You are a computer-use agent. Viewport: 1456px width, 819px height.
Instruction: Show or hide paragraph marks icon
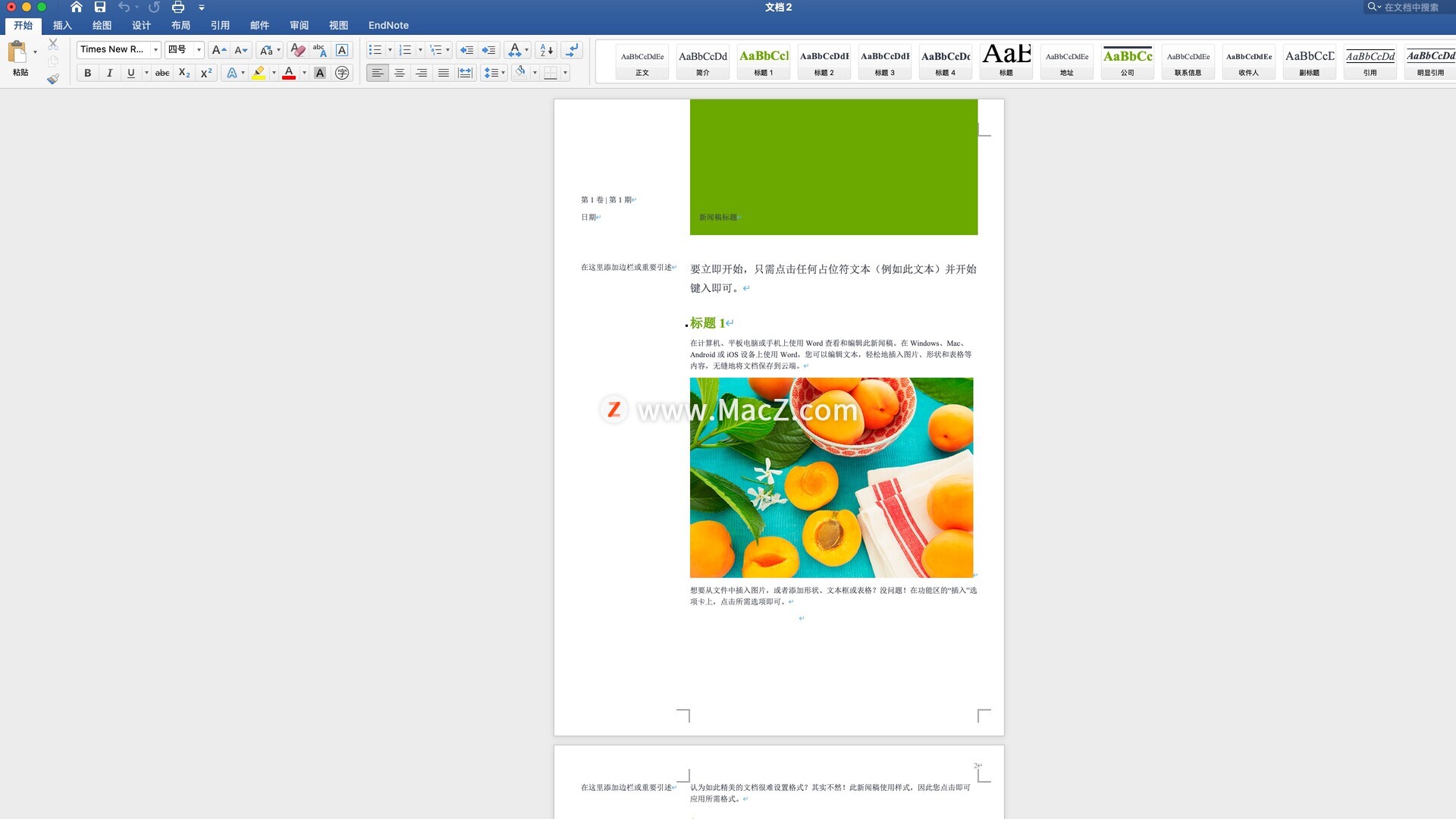click(x=573, y=50)
